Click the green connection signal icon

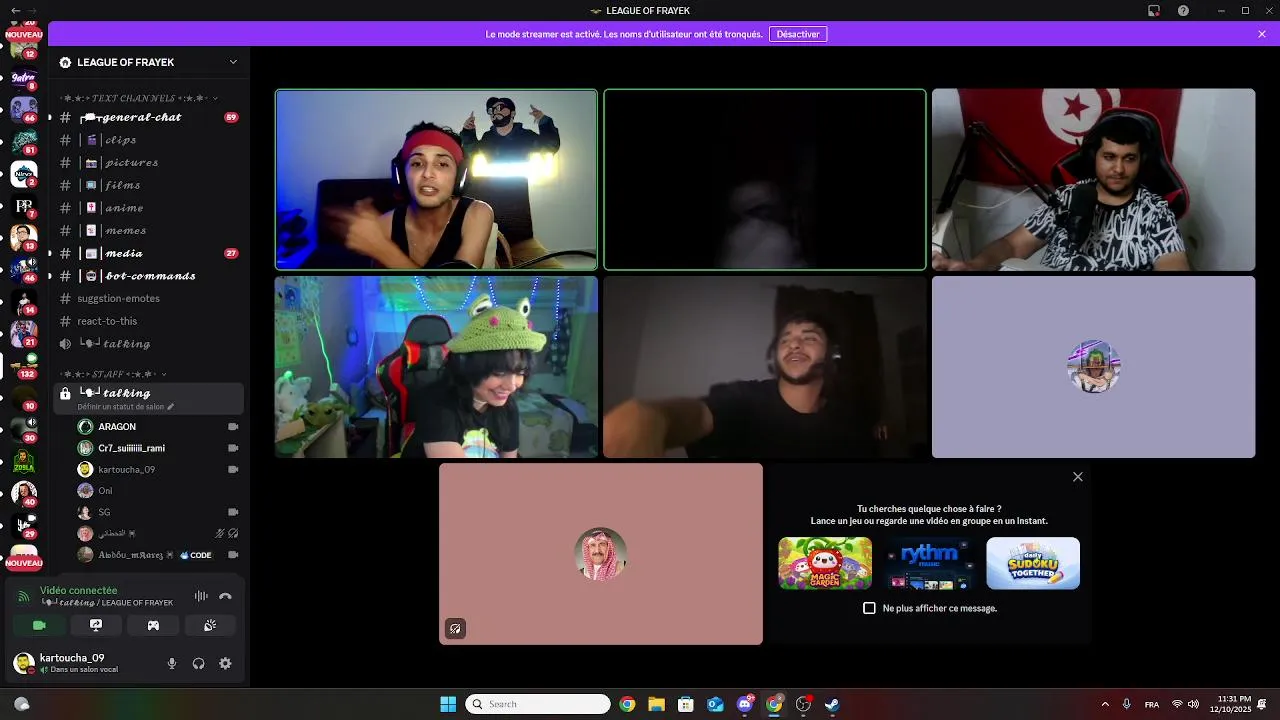[23, 597]
